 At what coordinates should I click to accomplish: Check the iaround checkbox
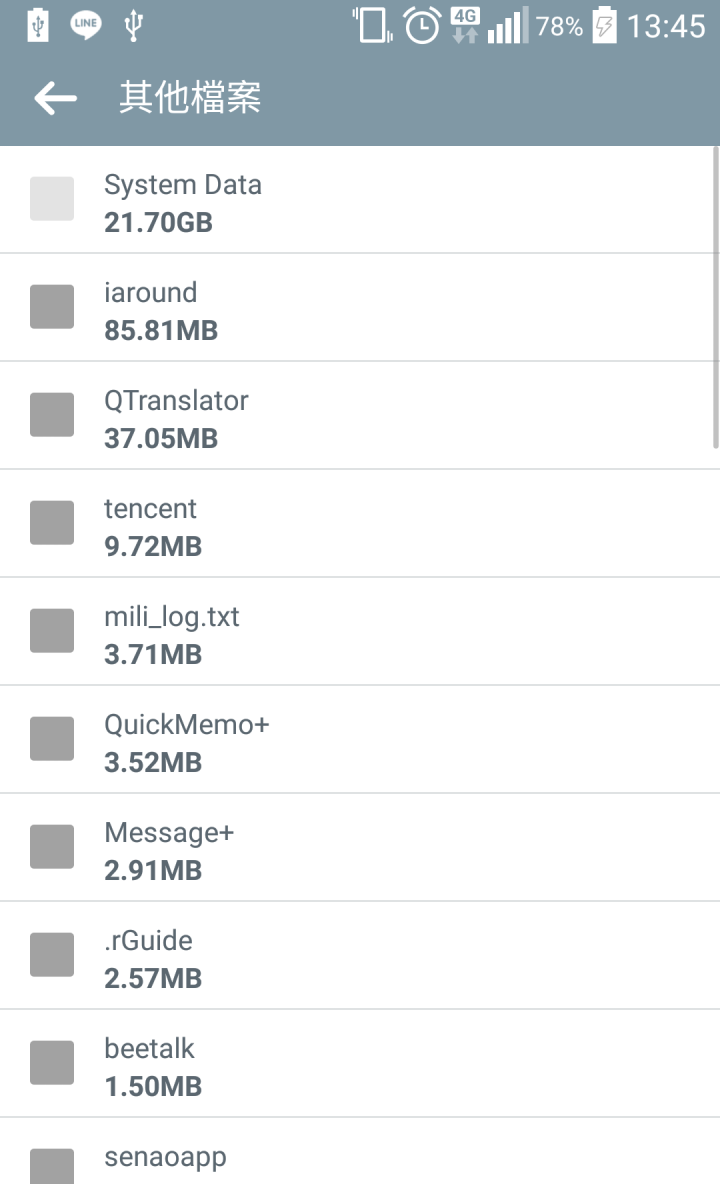(52, 307)
